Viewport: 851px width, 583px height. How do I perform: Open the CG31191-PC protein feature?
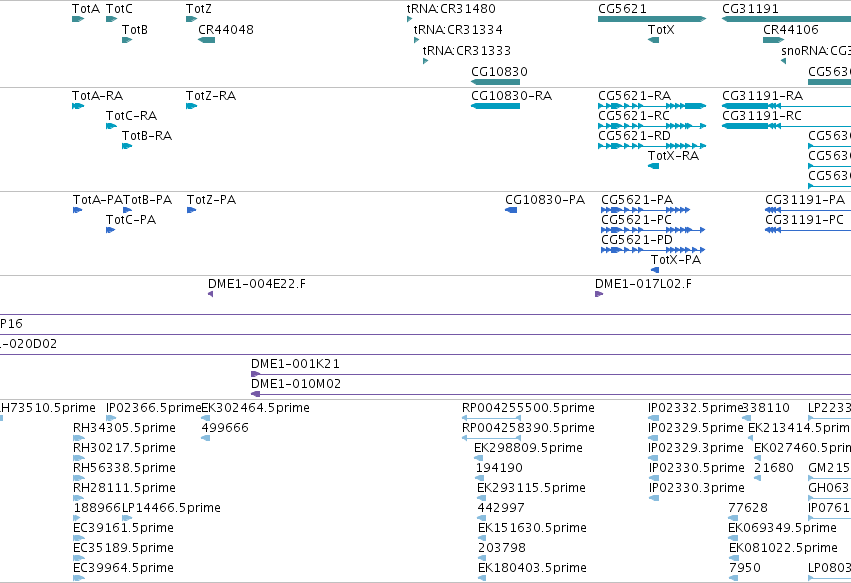pos(808,230)
